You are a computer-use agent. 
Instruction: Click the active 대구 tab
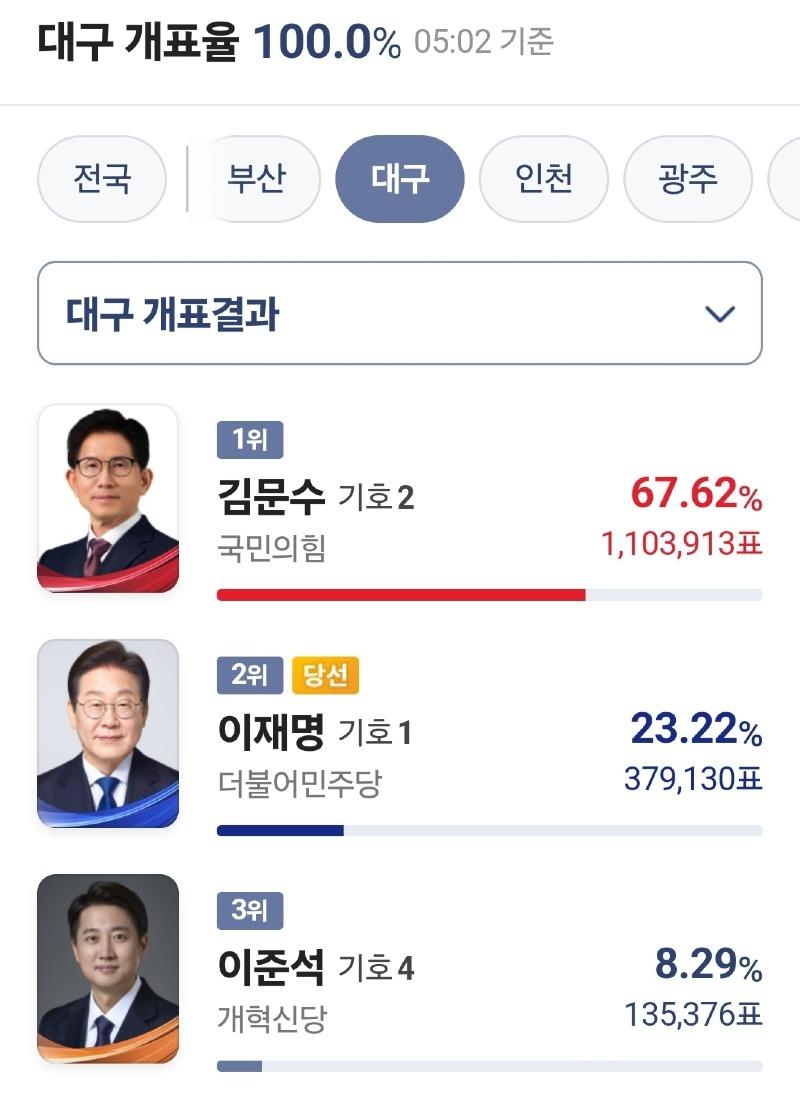click(x=400, y=179)
